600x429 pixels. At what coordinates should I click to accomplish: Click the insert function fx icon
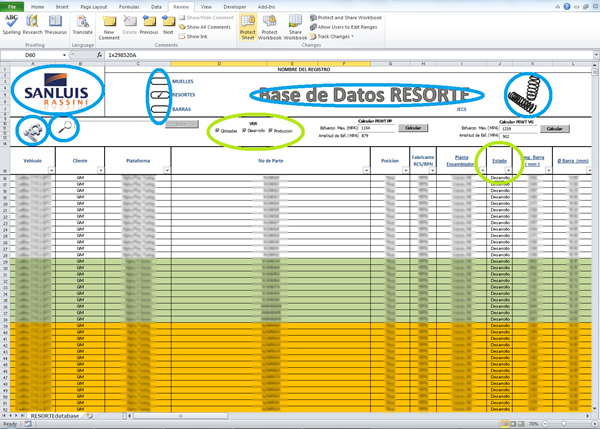tap(99, 55)
